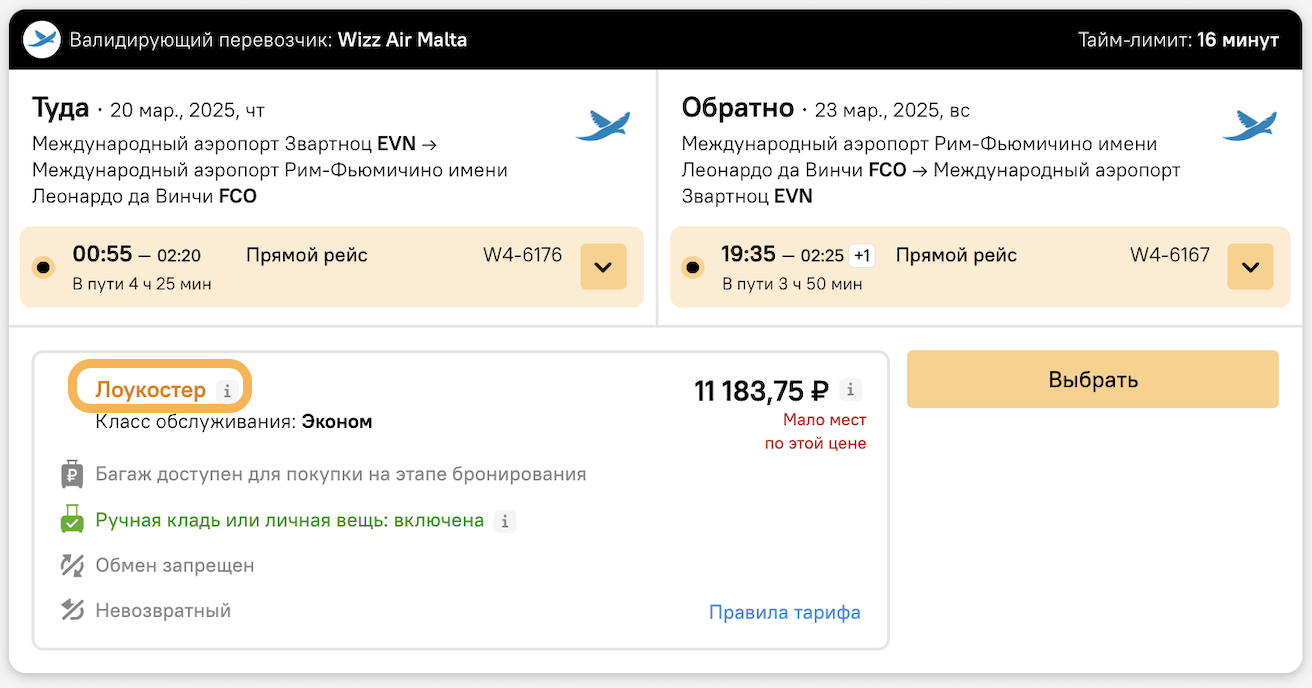Screen dimensions: 1312x688
Task: Click the Wizz Air Malta carrier logo in header
Action: [41, 40]
